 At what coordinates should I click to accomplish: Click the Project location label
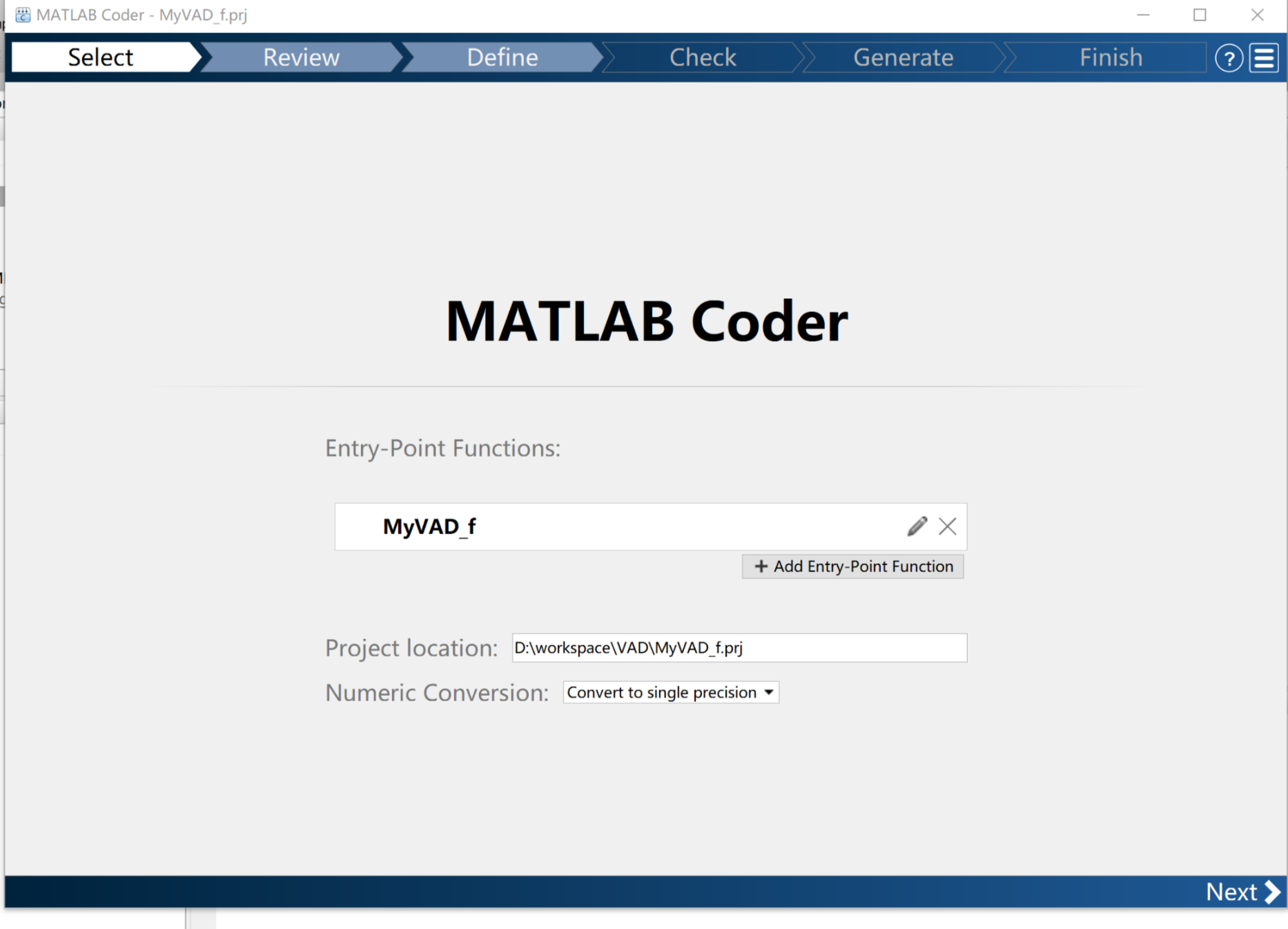point(411,648)
